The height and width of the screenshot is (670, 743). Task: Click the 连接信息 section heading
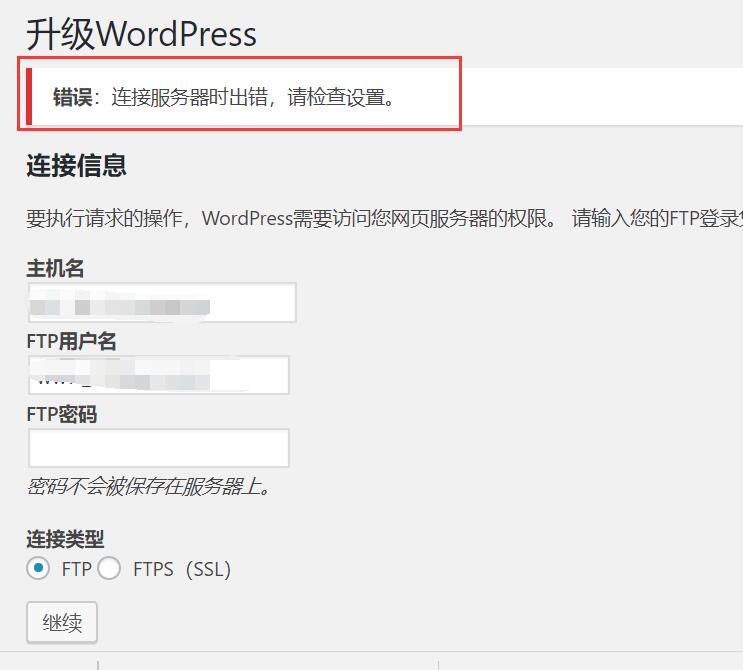click(x=76, y=165)
